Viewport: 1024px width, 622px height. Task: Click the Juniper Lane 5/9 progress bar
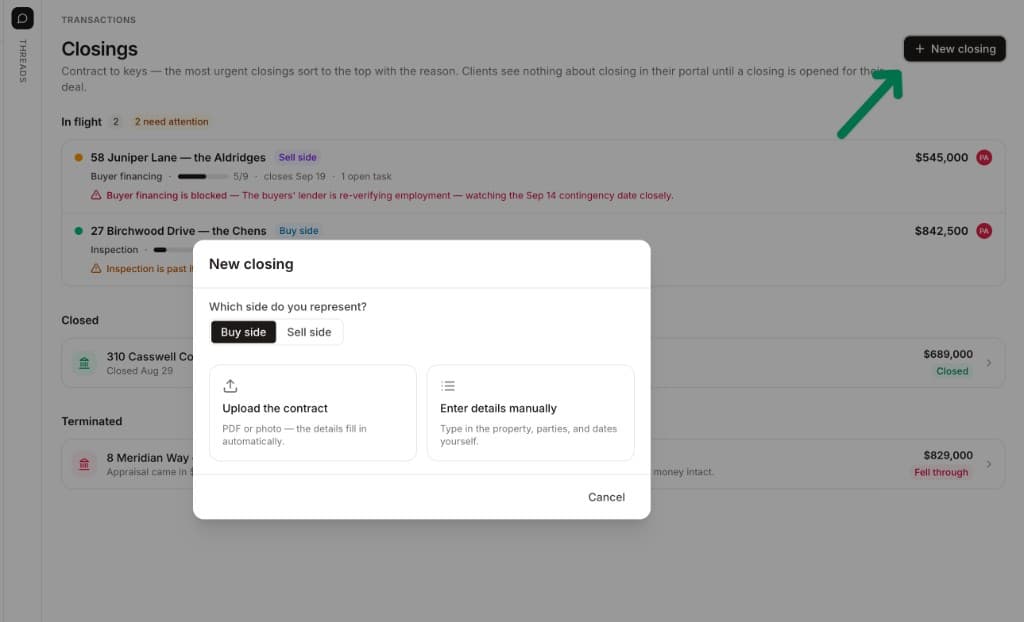tap(202, 176)
